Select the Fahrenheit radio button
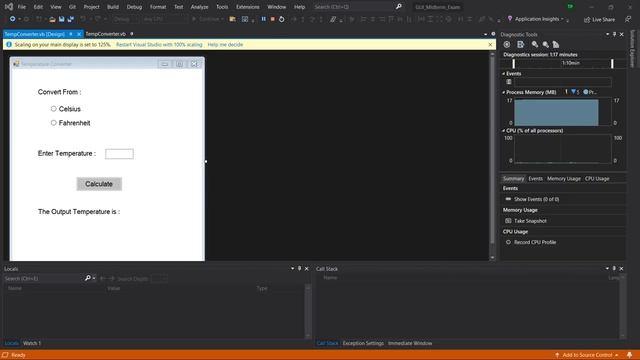This screenshot has width=640, height=360. [53, 122]
